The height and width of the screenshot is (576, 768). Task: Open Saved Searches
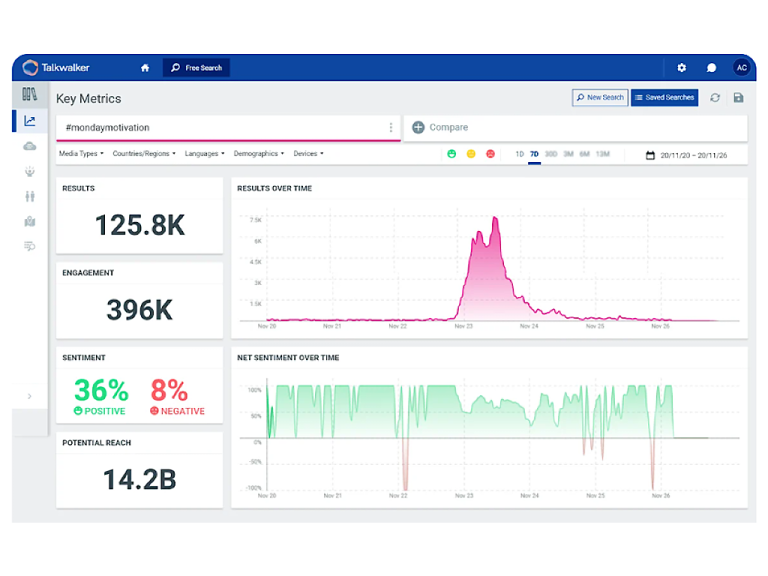click(664, 98)
